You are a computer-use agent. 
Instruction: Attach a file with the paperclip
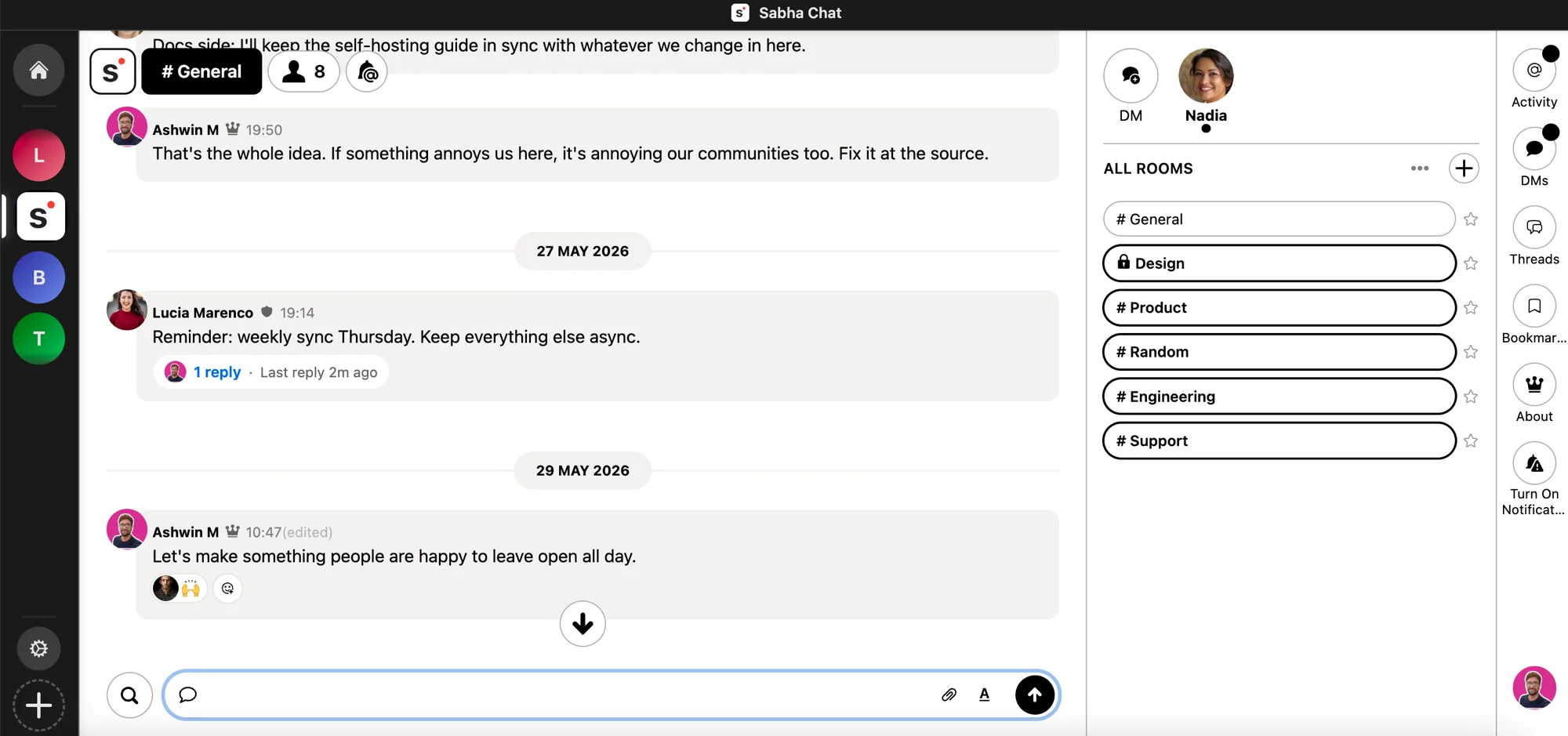point(949,694)
